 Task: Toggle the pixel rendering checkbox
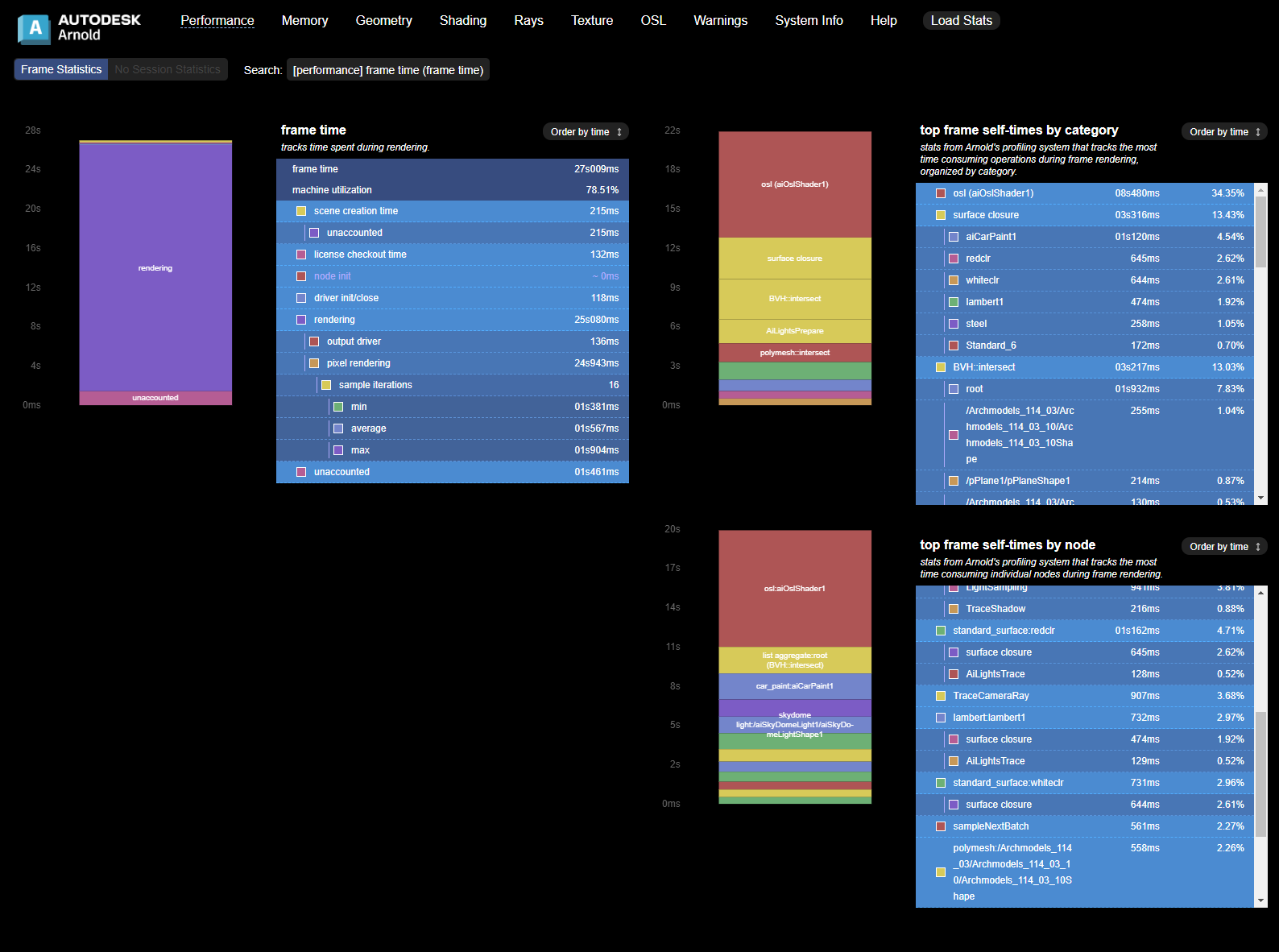point(314,363)
